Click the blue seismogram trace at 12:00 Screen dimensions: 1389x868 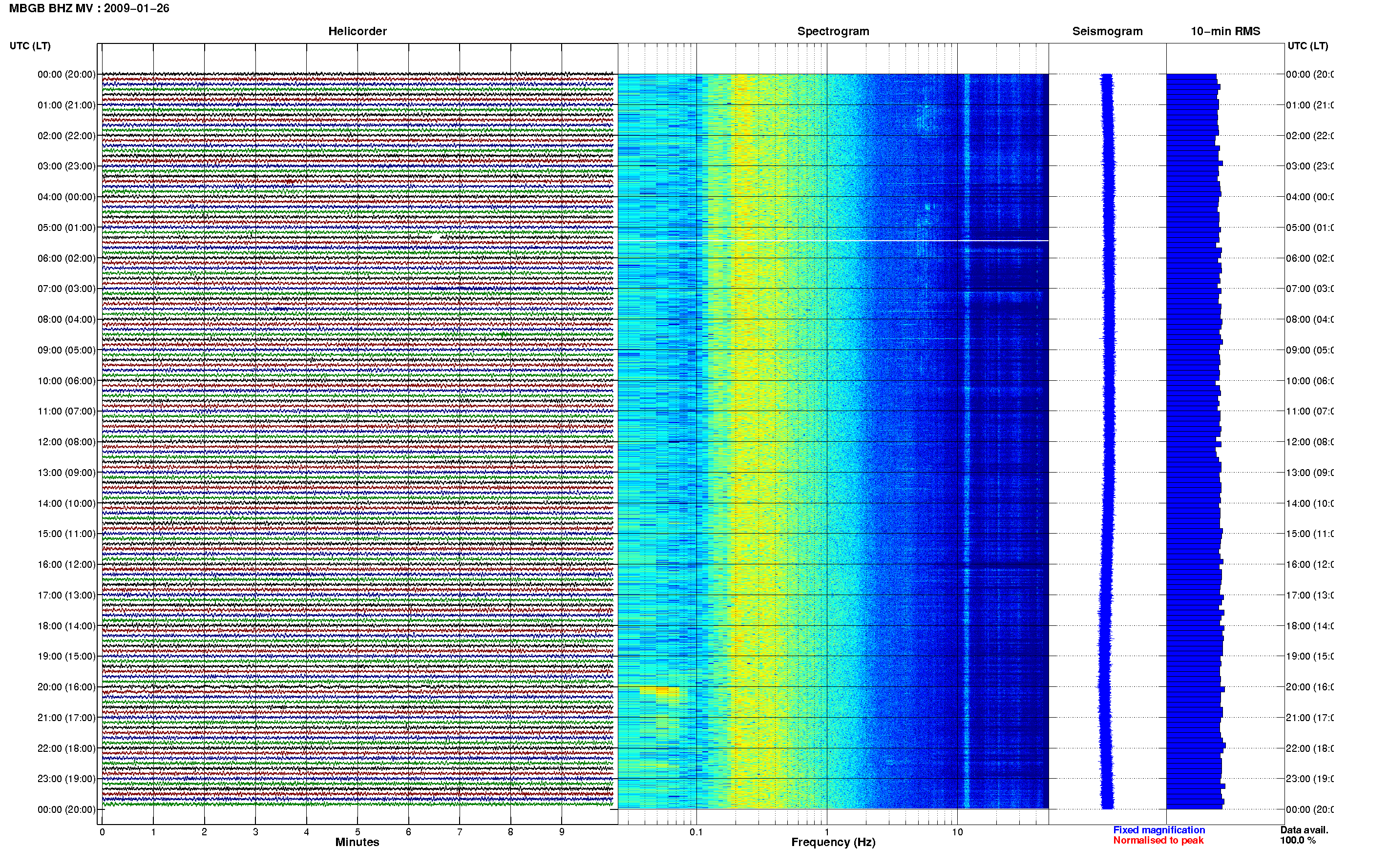(1108, 442)
